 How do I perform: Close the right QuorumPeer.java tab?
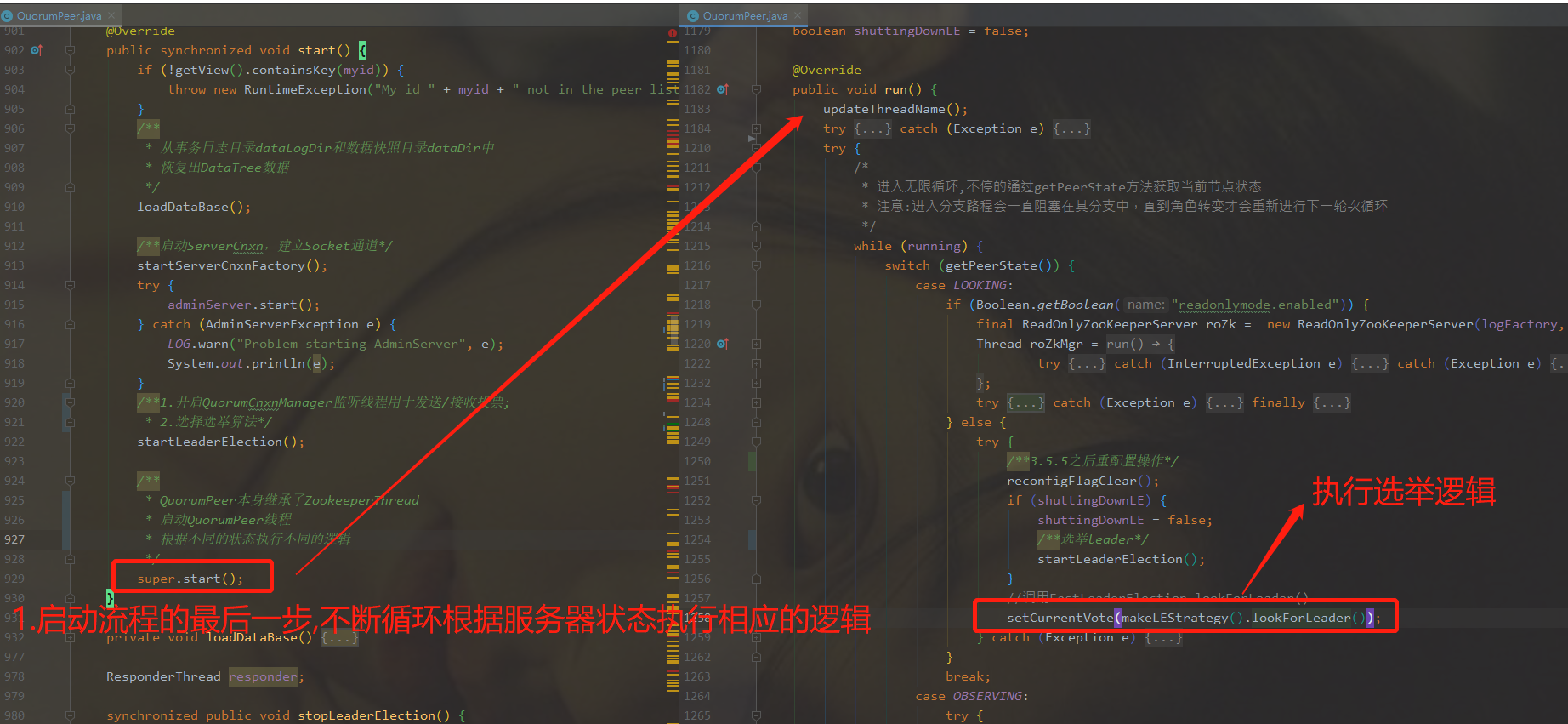(798, 16)
